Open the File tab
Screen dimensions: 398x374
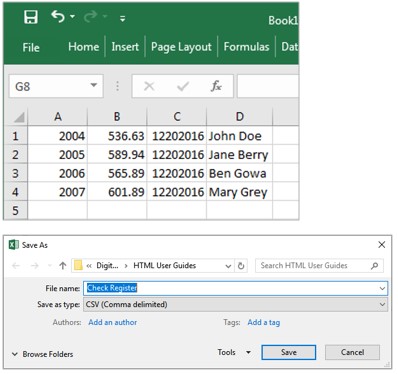click(31, 47)
